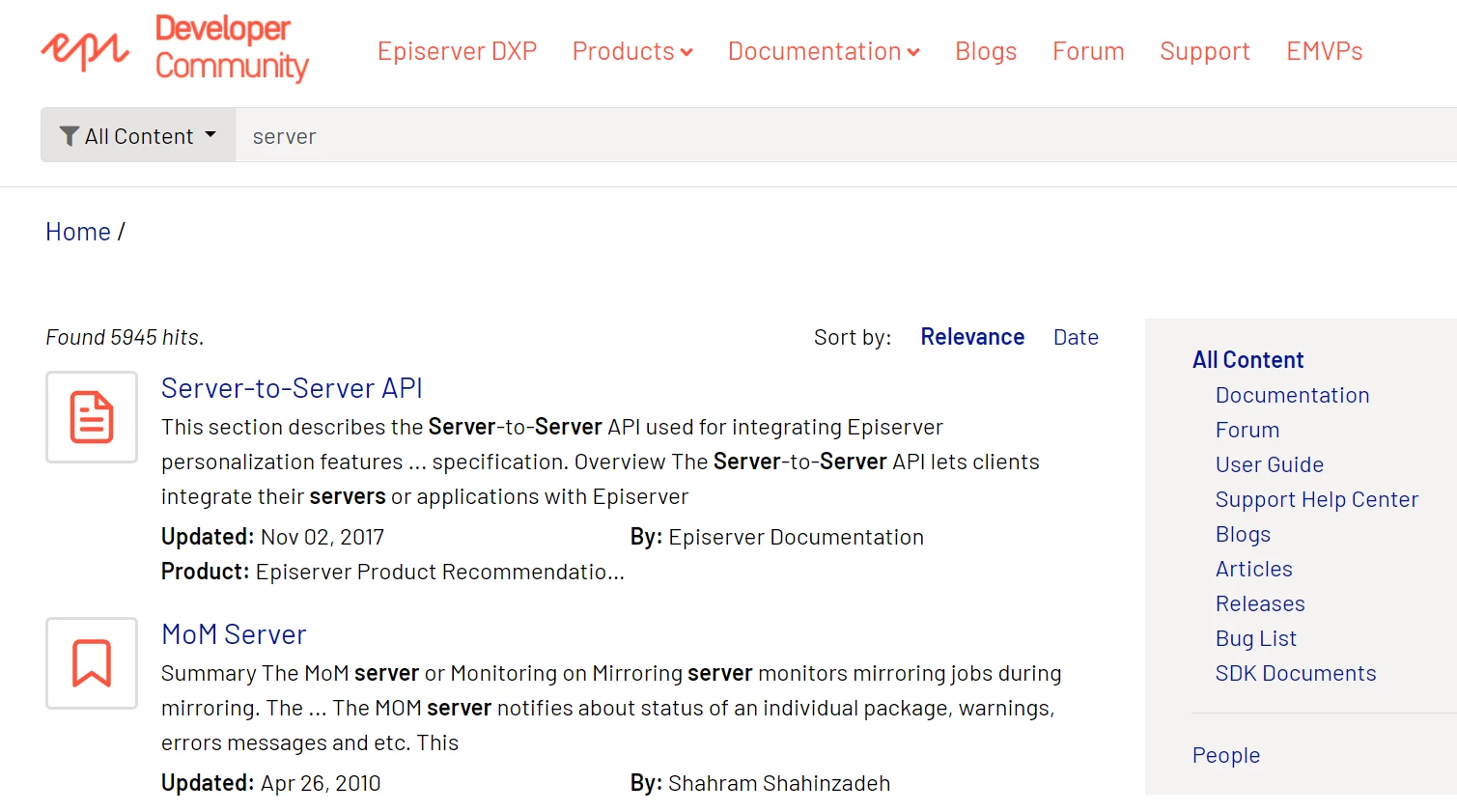Image resolution: width=1457 pixels, height=812 pixels.
Task: Click the Episerver Developer Community logo
Action: click(x=175, y=48)
